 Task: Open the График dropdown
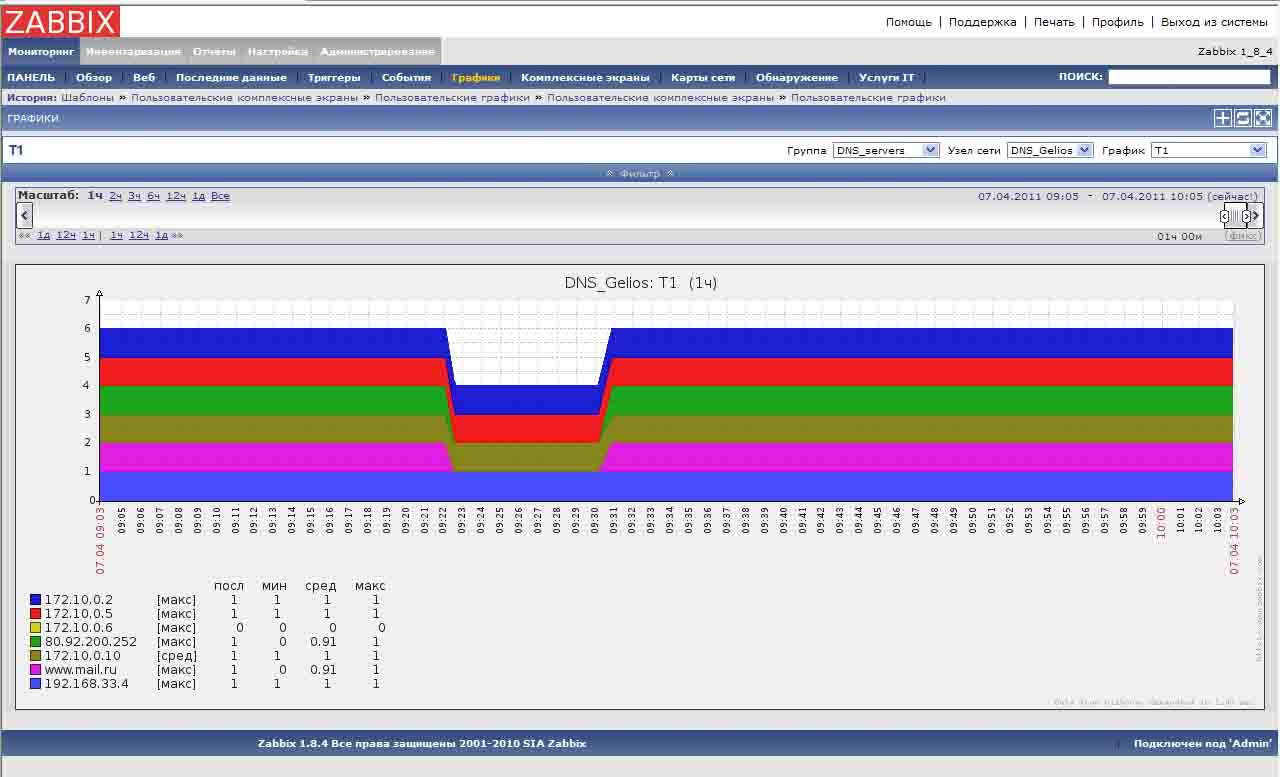[1208, 150]
